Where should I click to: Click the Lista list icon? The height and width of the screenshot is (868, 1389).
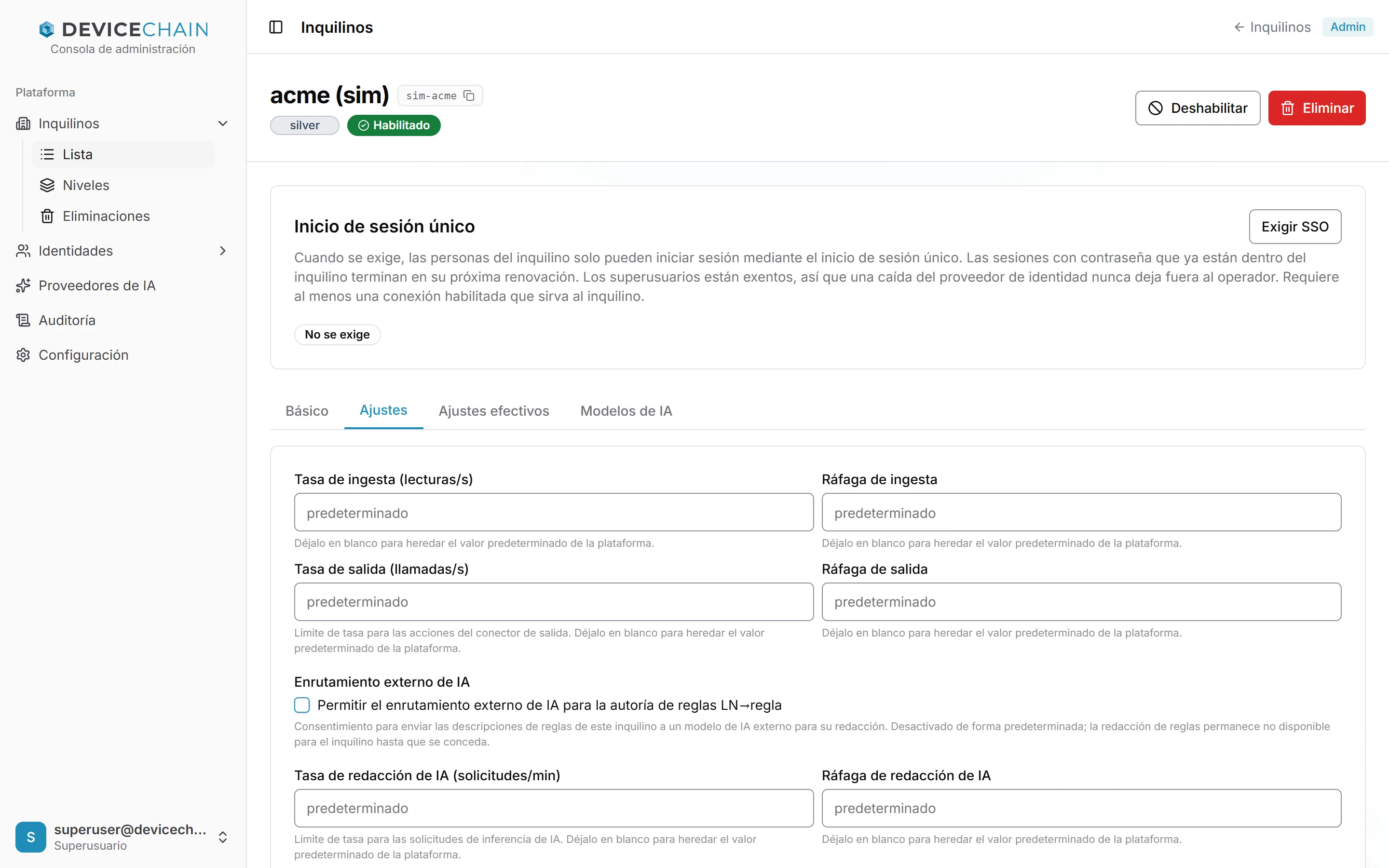[47, 154]
